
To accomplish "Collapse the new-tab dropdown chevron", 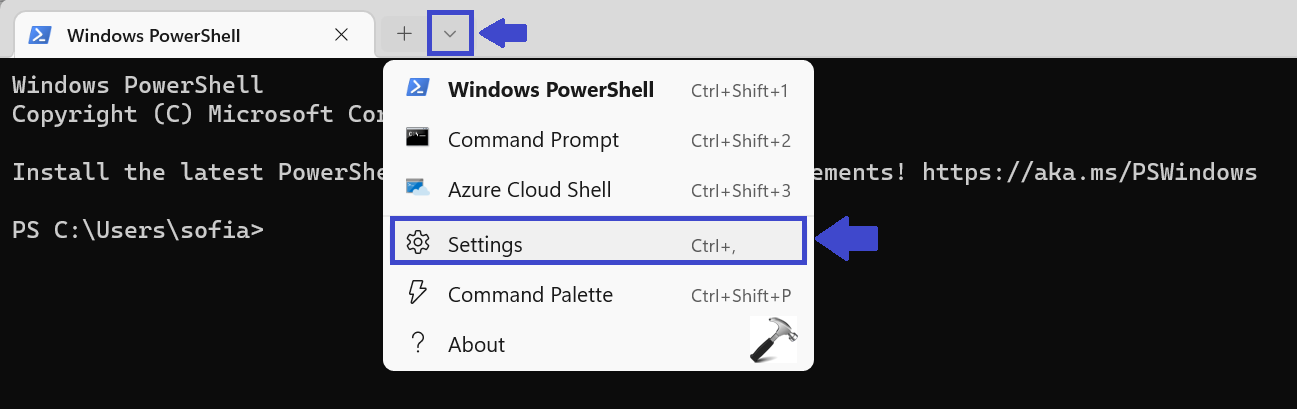I will click(450, 34).
